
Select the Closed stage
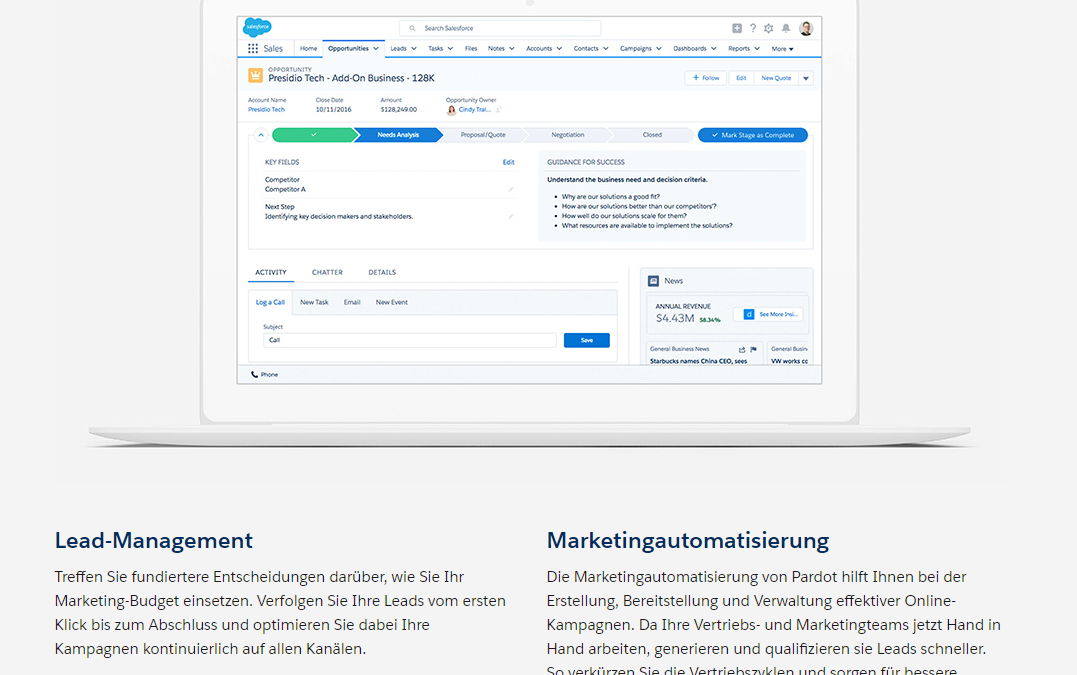pyautogui.click(x=653, y=135)
